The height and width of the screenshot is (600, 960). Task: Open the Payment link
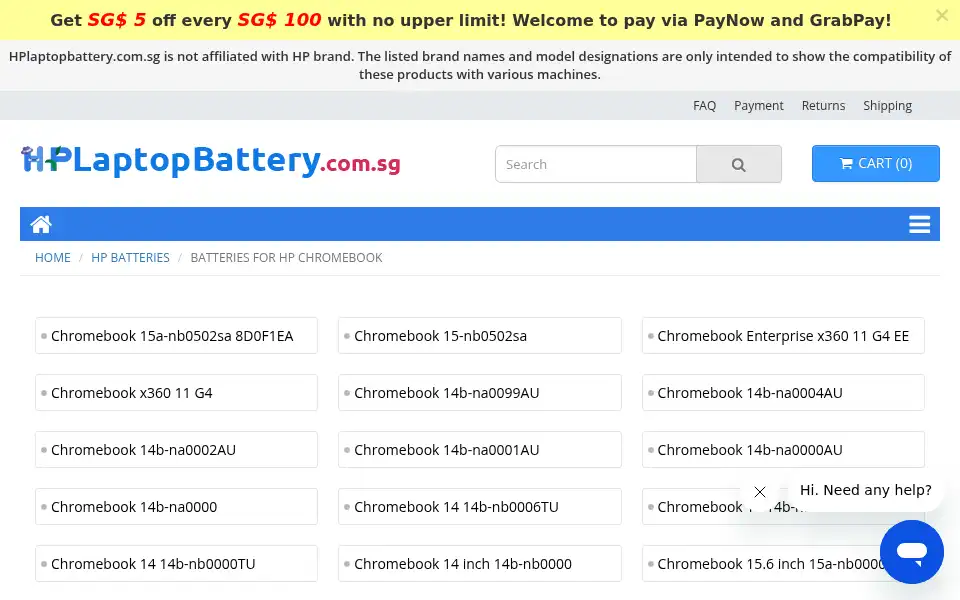[x=759, y=105]
